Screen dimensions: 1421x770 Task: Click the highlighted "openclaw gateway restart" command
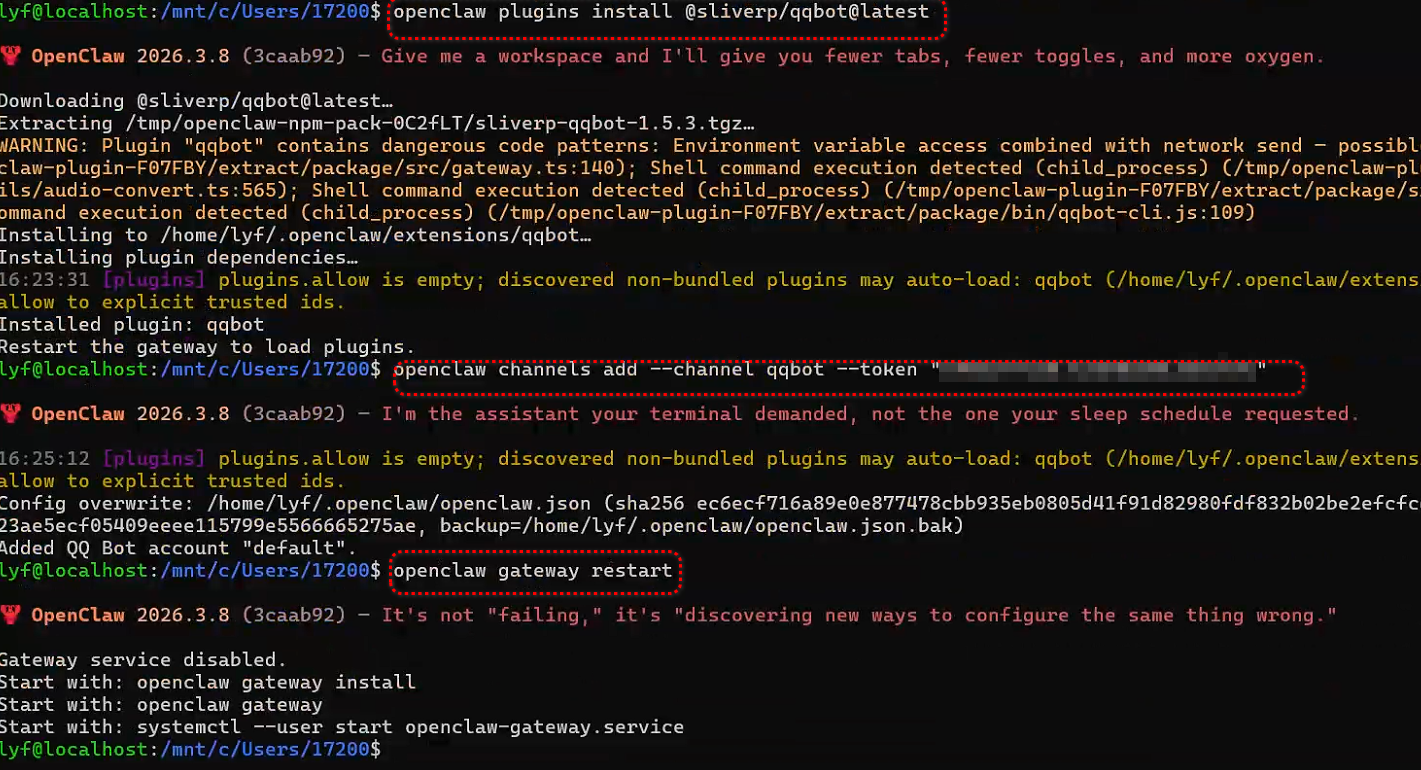tap(532, 571)
